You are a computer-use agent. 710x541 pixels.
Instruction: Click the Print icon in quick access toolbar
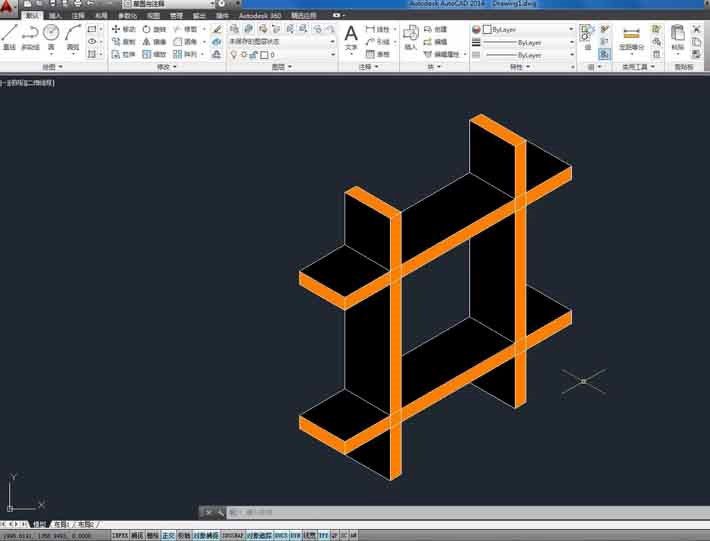[x=77, y=4]
